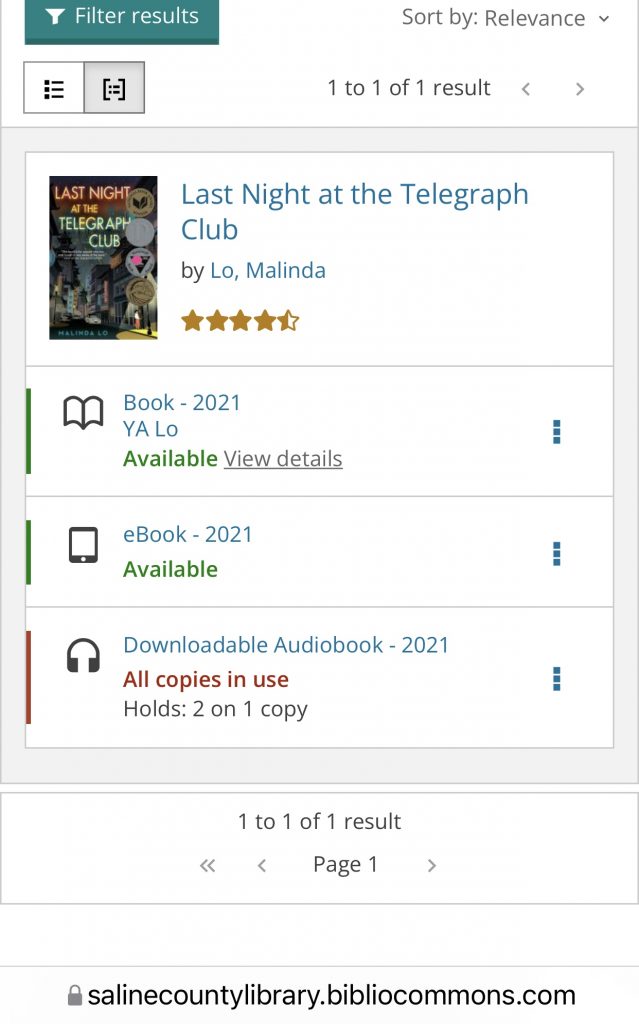Select the eBook - 2021 format
Image resolution: width=639 pixels, height=1024 pixels.
pos(188,534)
